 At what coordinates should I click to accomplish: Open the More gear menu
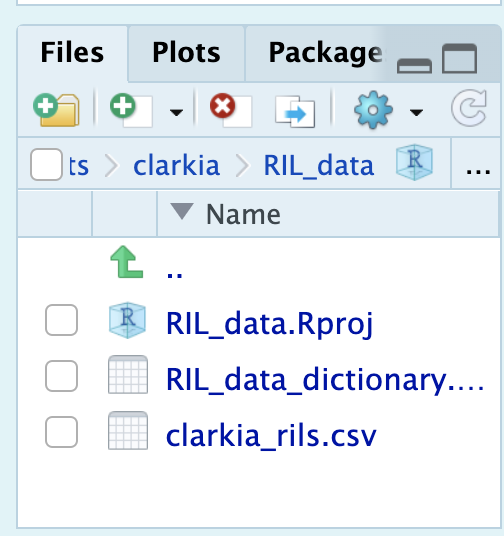[373, 110]
